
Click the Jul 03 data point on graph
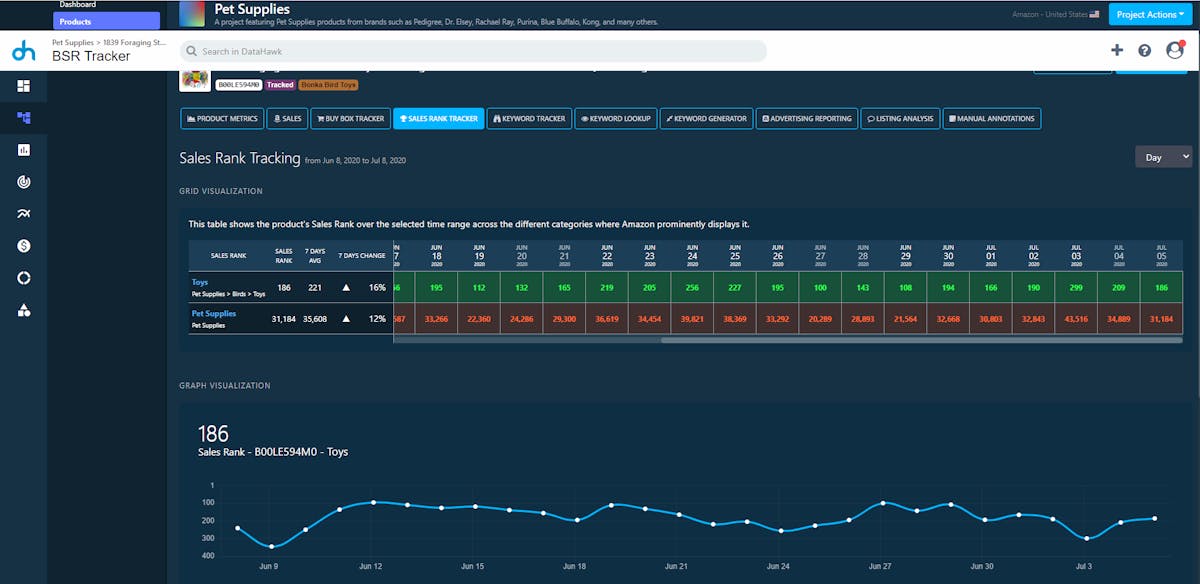click(1087, 538)
